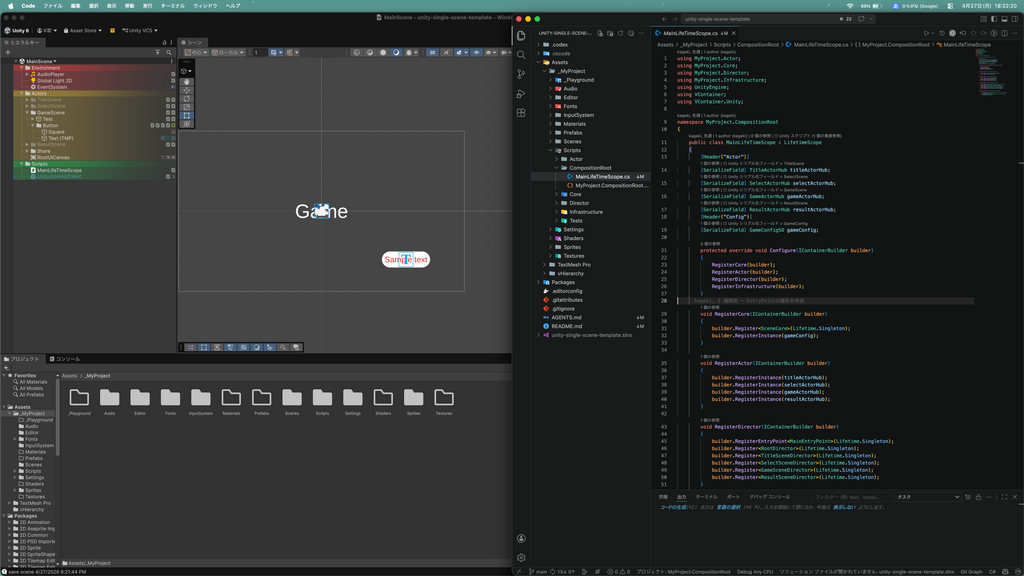Image resolution: width=1024 pixels, height=576 pixels.
Task: Select the Rotate tool in the Scene toolbar
Action: click(186, 99)
